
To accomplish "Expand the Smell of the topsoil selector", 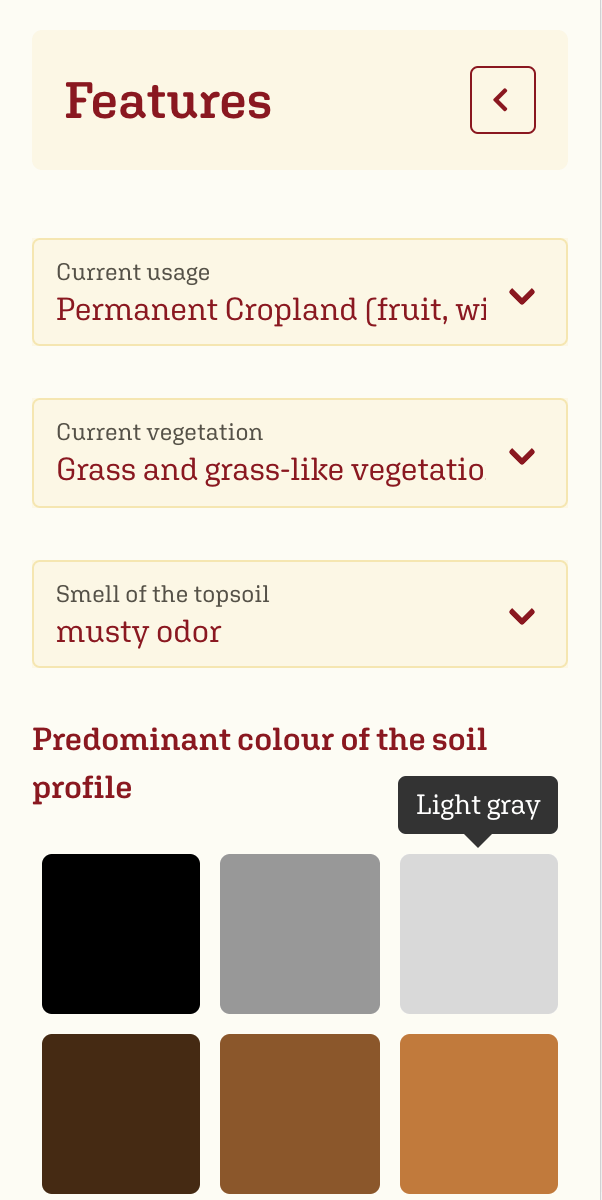I will point(300,613).
